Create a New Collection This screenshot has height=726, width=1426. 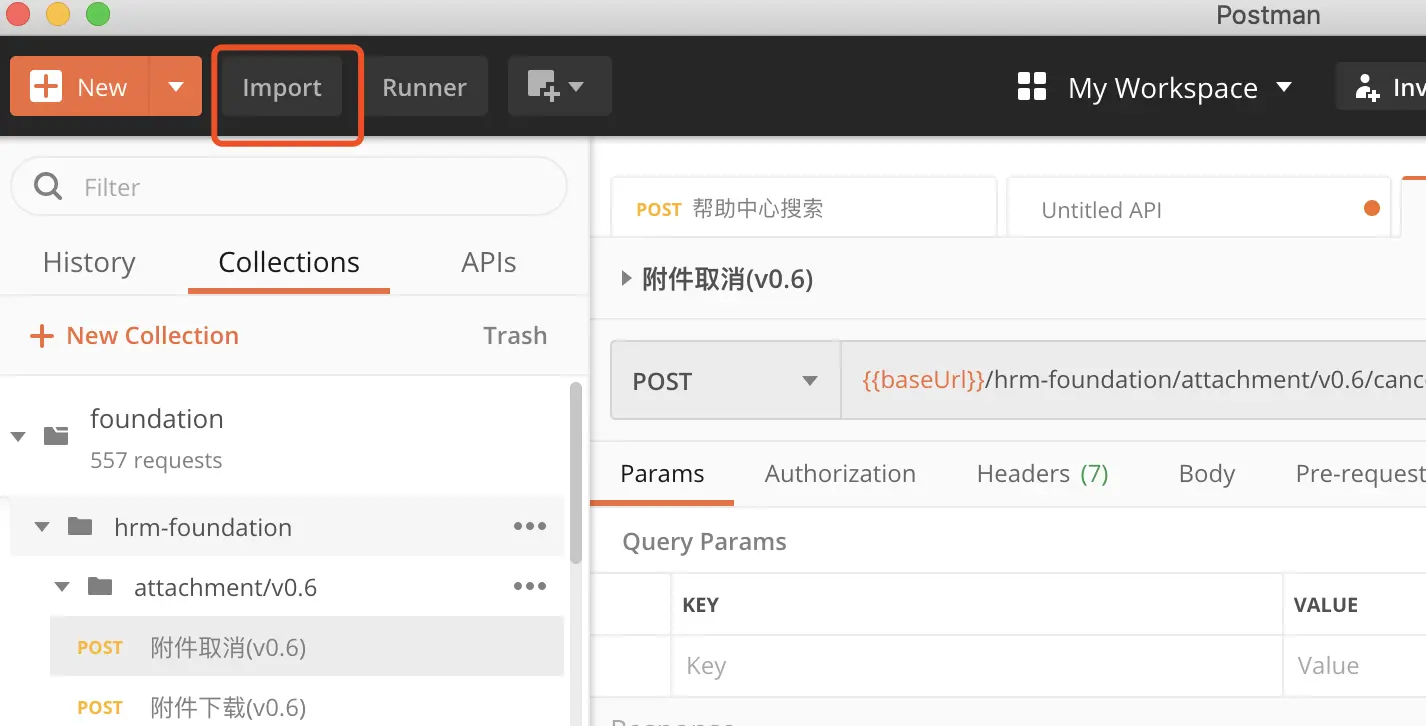(133, 335)
